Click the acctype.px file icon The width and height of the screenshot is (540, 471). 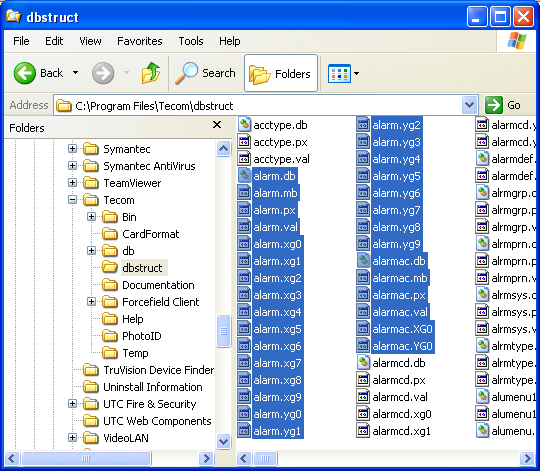point(244,142)
